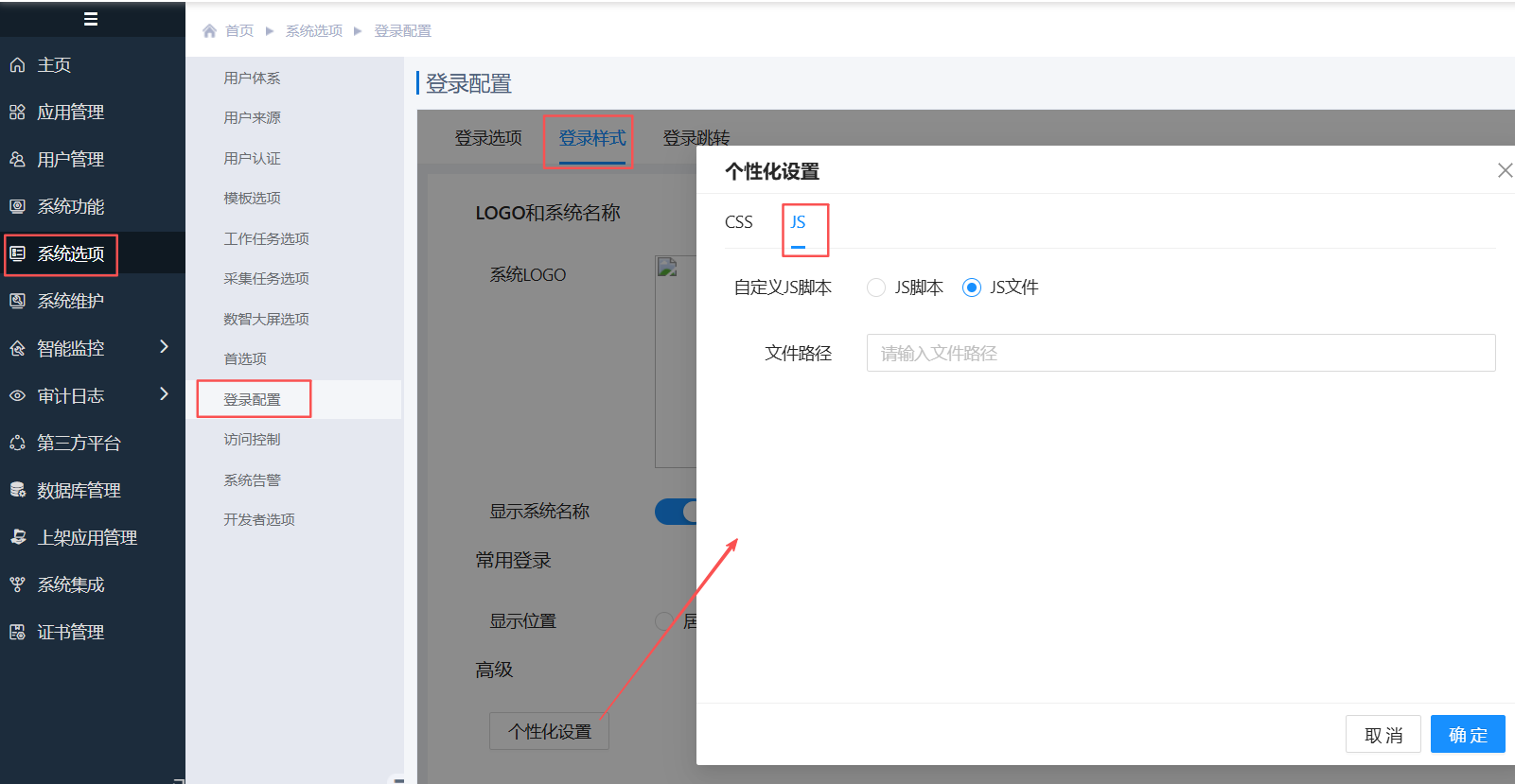
Task: Click the 取消 cancel button
Action: point(1383,735)
